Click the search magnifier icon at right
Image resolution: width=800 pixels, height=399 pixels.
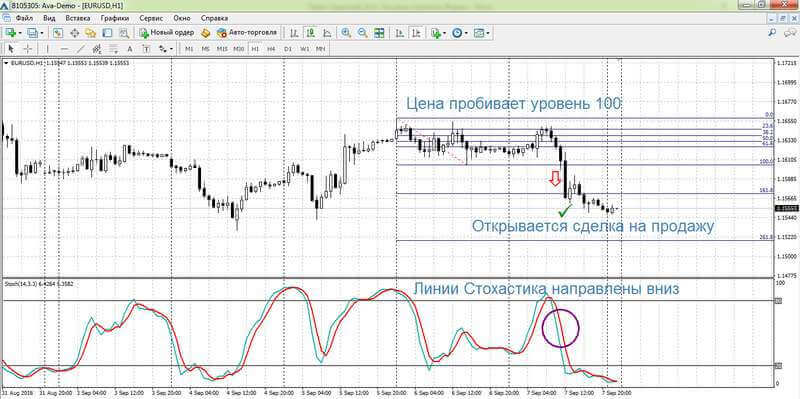click(x=772, y=33)
